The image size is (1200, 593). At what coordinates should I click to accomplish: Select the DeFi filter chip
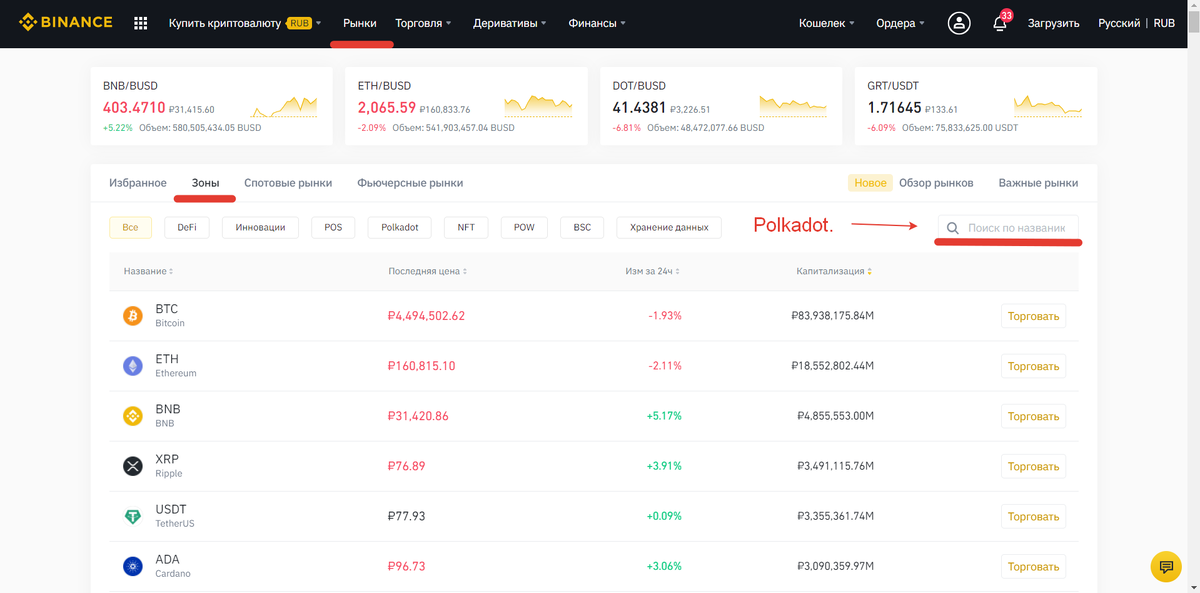187,227
